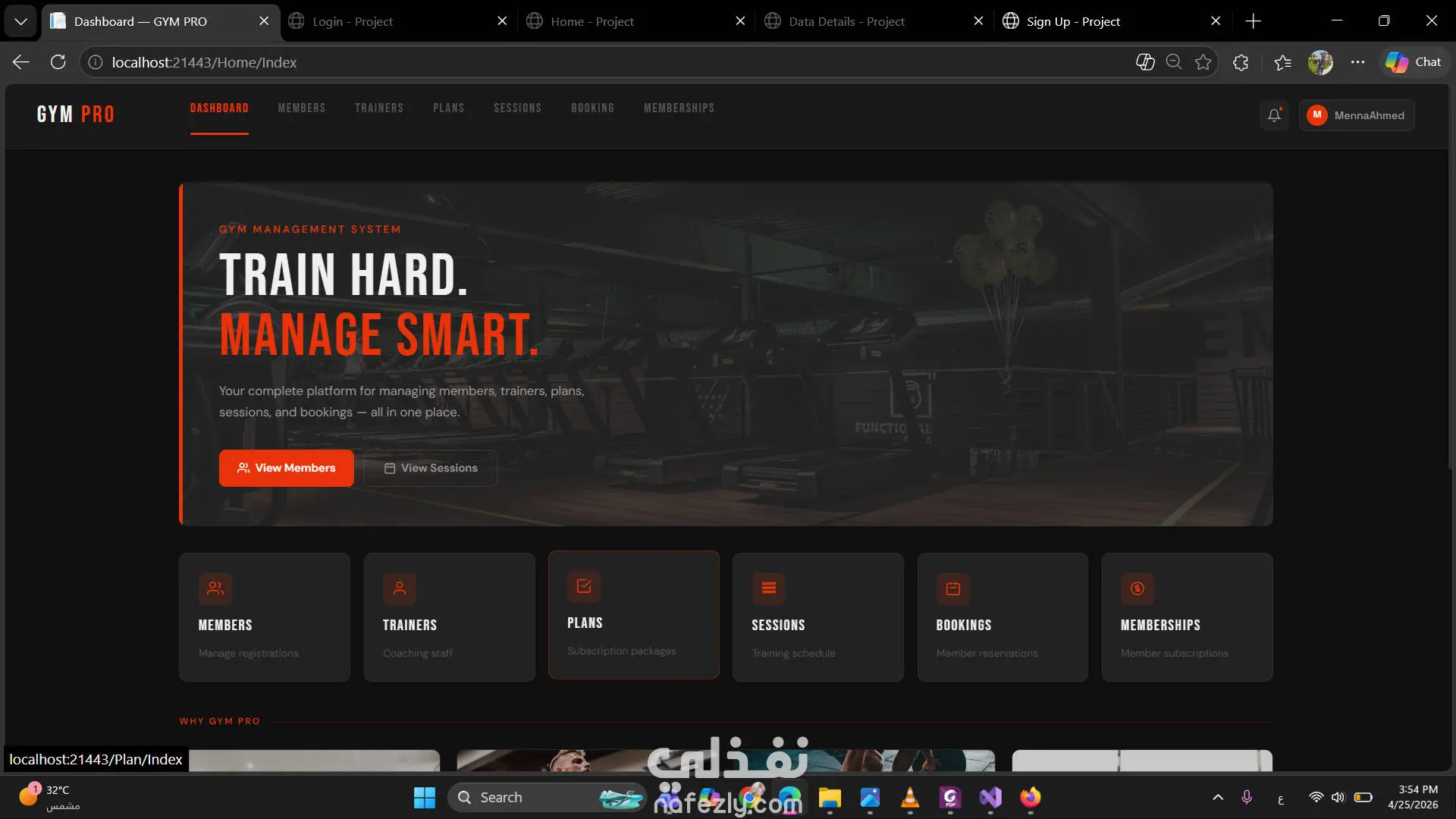Add this page to favorites

[1203, 62]
